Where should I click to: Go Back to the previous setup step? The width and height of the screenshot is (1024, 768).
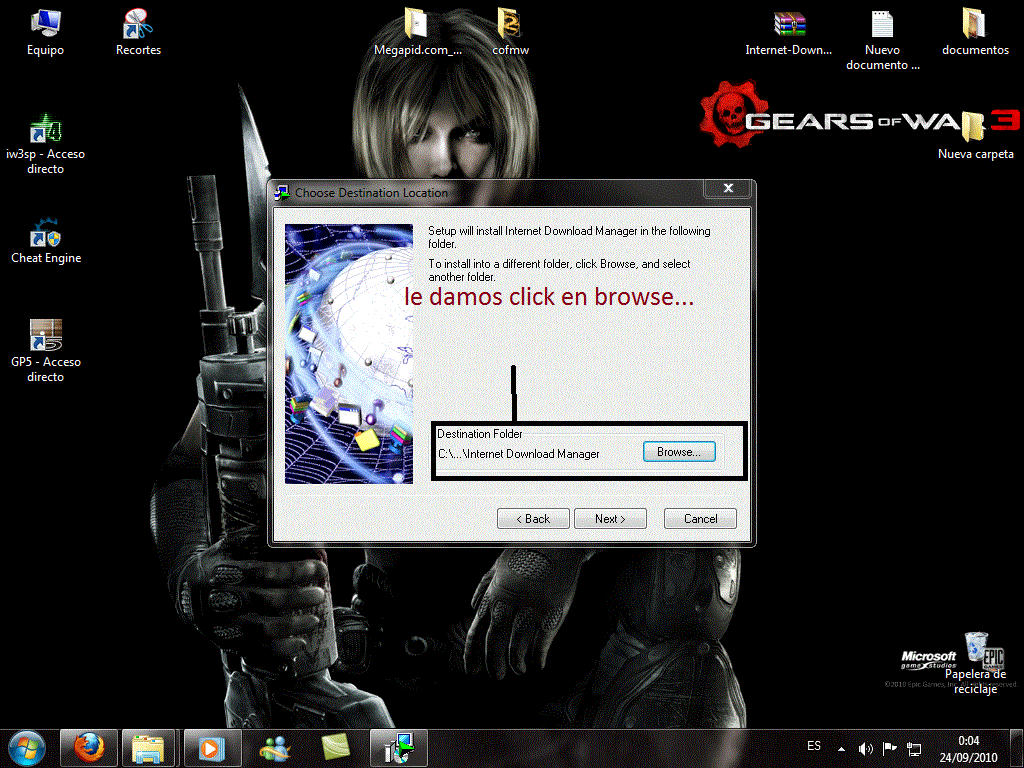click(x=533, y=518)
